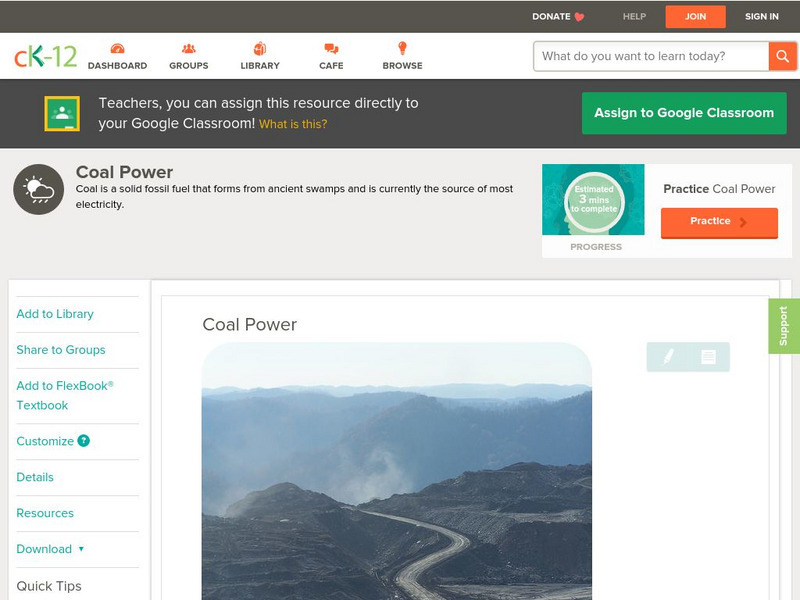Click the search input field

point(650,56)
